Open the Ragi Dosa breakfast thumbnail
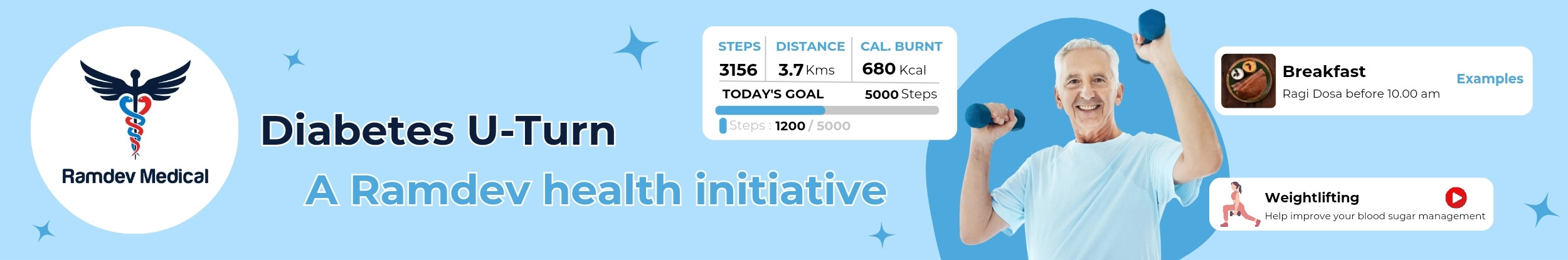The image size is (1568, 260). pos(1248,81)
